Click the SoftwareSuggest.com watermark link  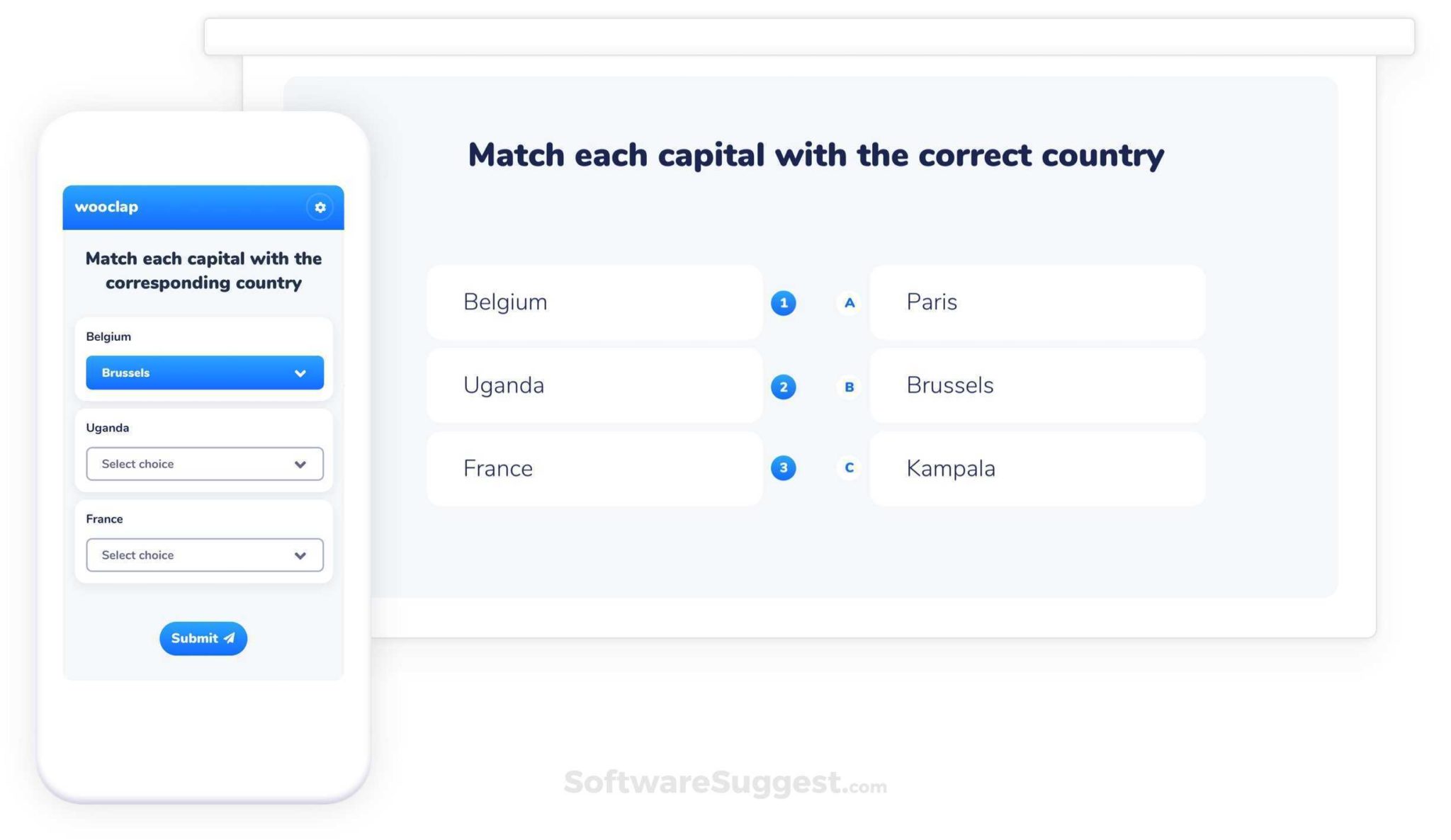[x=725, y=783]
